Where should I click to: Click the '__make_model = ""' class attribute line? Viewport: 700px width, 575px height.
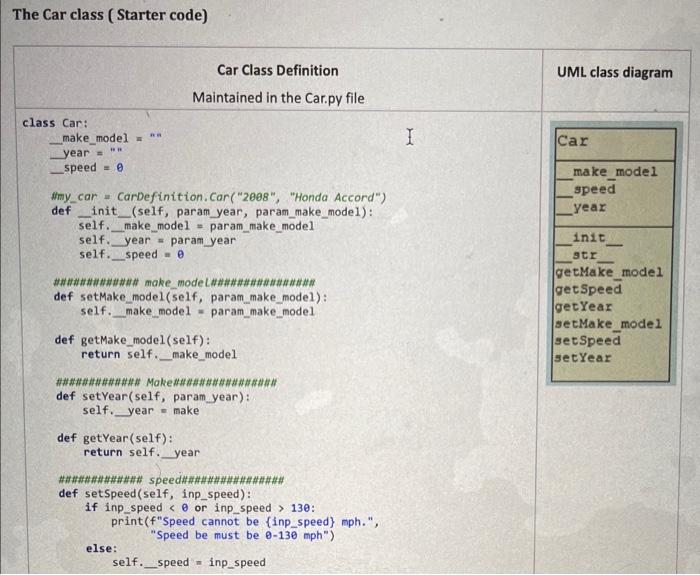(x=106, y=138)
